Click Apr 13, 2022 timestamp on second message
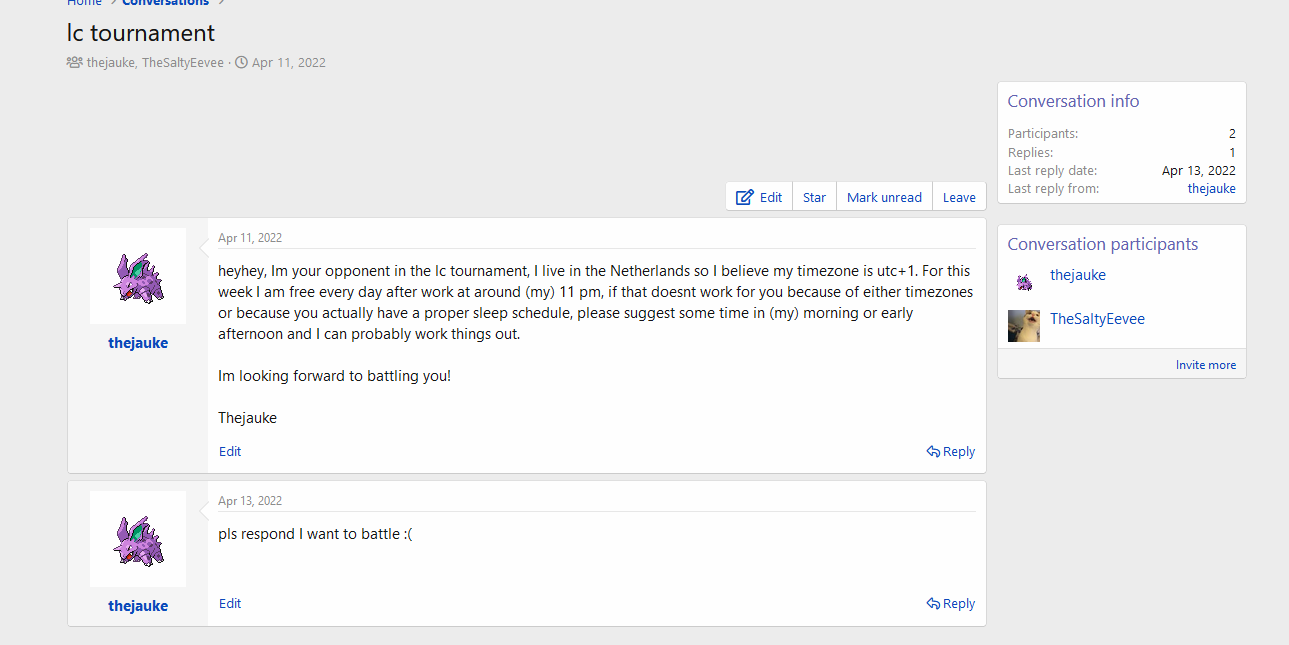This screenshot has height=645, width=1289. coord(250,501)
